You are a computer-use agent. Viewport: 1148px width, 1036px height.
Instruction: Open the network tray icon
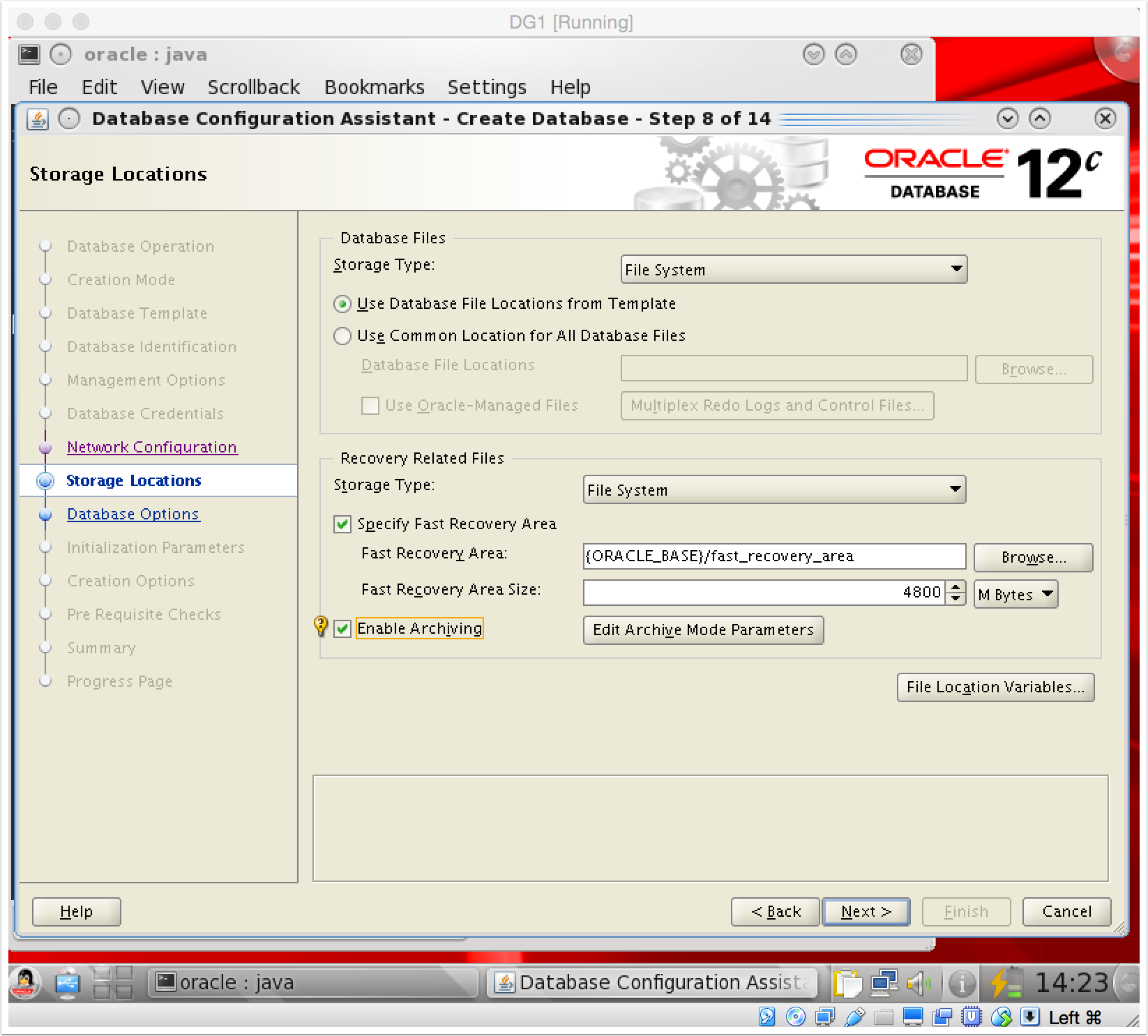(884, 984)
